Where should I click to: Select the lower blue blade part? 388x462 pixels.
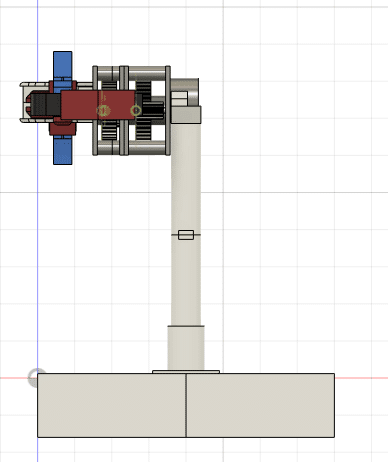pyautogui.click(x=63, y=151)
